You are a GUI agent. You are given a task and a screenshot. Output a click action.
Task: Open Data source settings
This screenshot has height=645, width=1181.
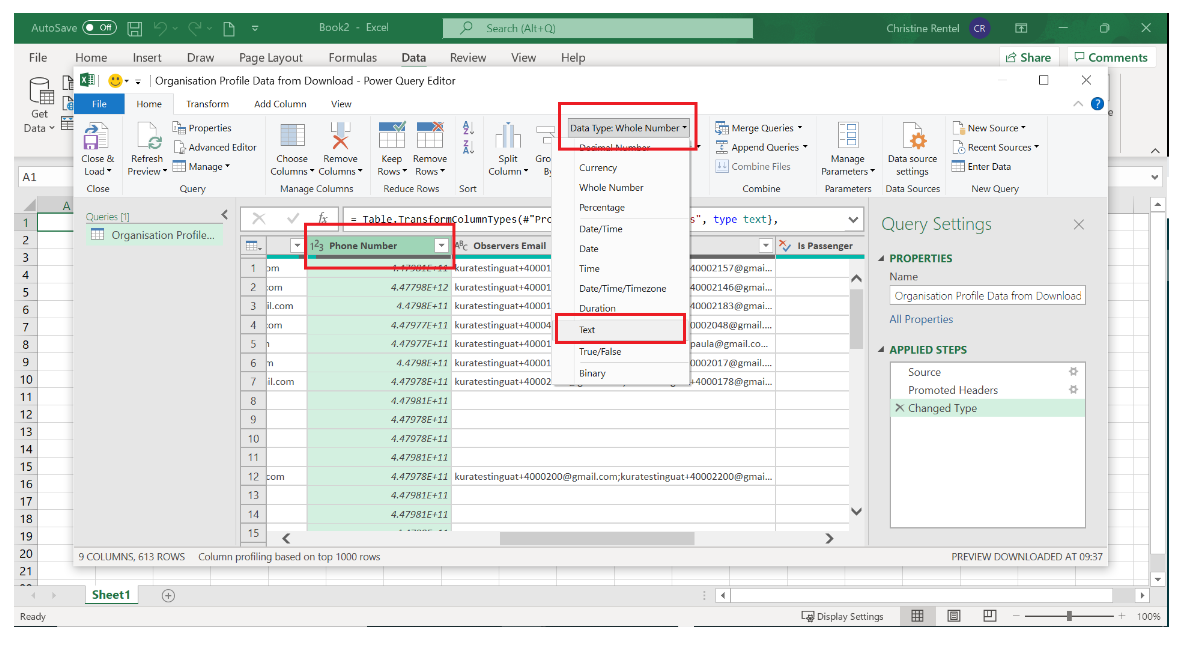click(913, 149)
